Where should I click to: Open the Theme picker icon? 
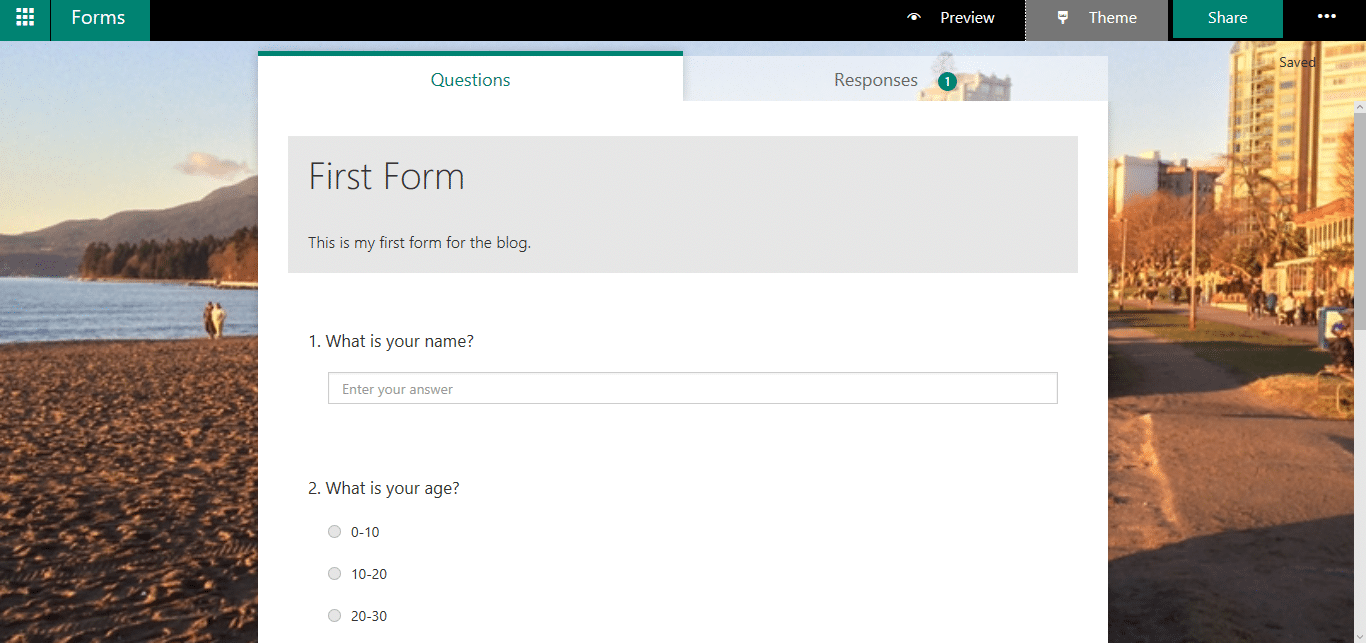1063,17
